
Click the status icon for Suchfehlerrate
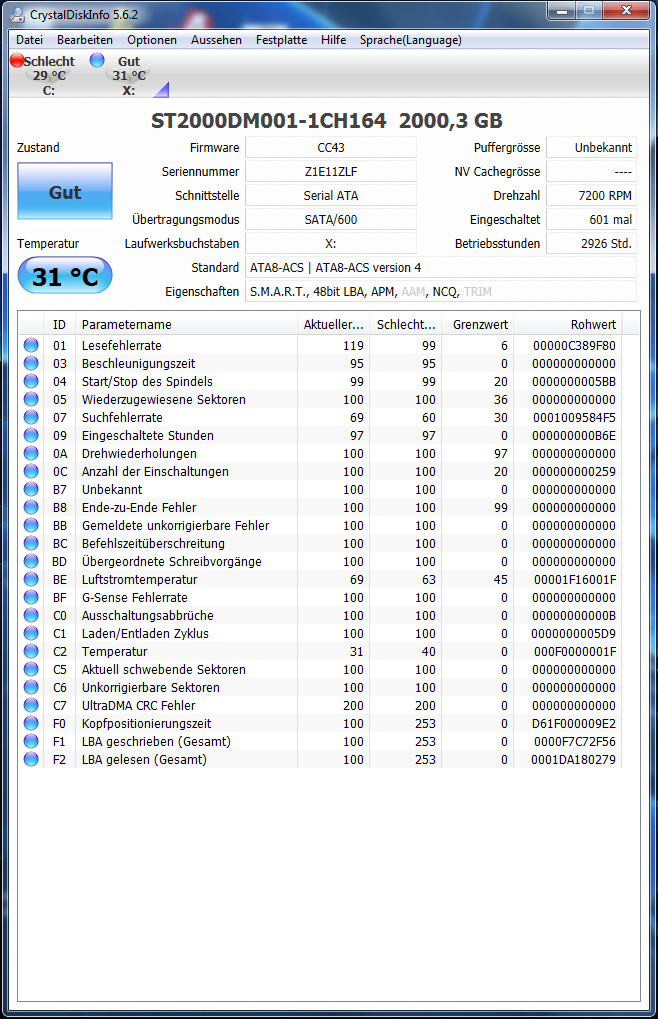31,417
